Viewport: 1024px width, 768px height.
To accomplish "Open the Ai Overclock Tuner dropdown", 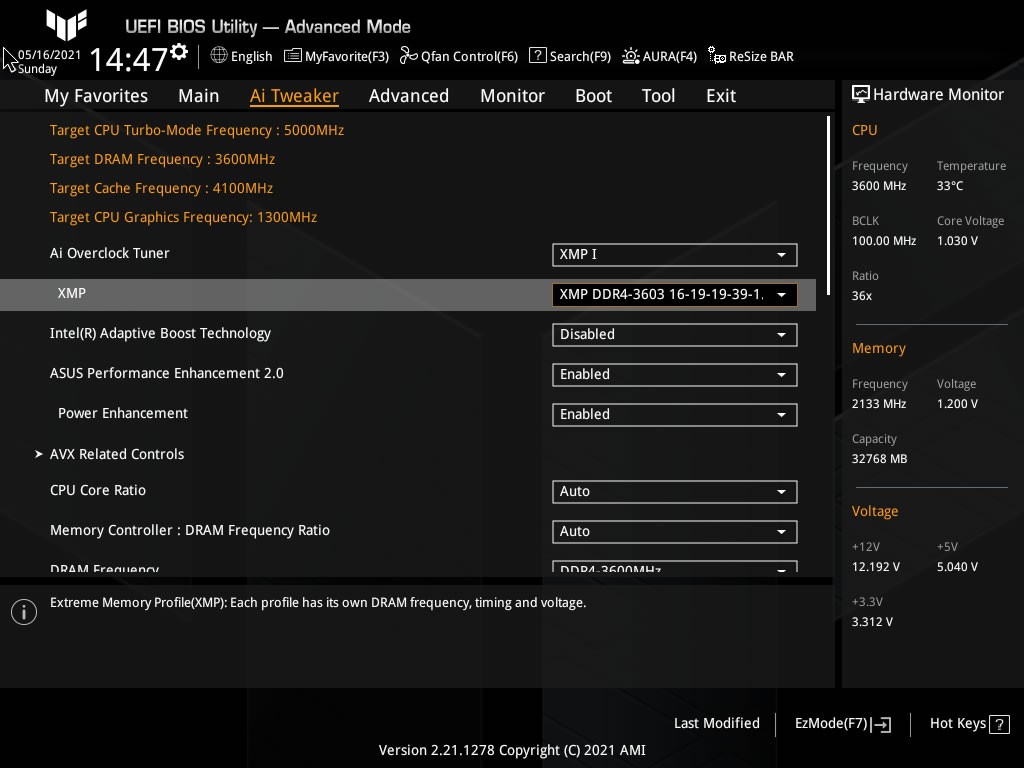I will coord(674,255).
